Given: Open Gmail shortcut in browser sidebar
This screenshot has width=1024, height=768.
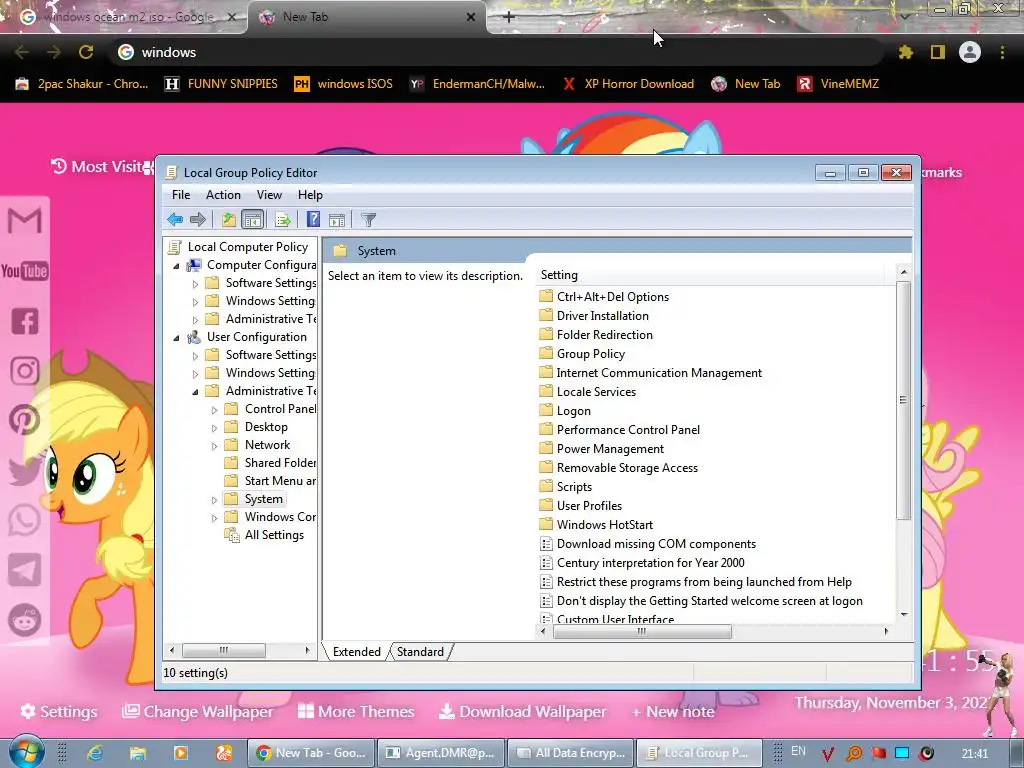Looking at the screenshot, I should coord(25,220).
